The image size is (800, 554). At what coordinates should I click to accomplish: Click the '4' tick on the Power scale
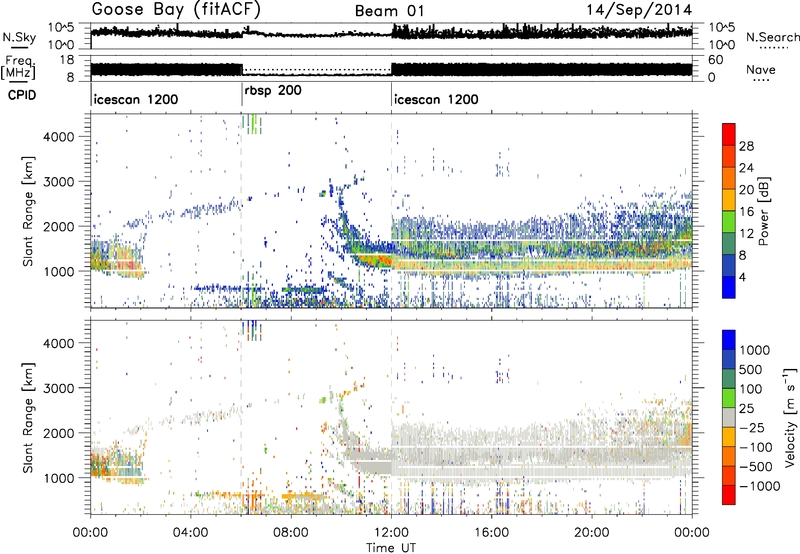click(x=742, y=278)
